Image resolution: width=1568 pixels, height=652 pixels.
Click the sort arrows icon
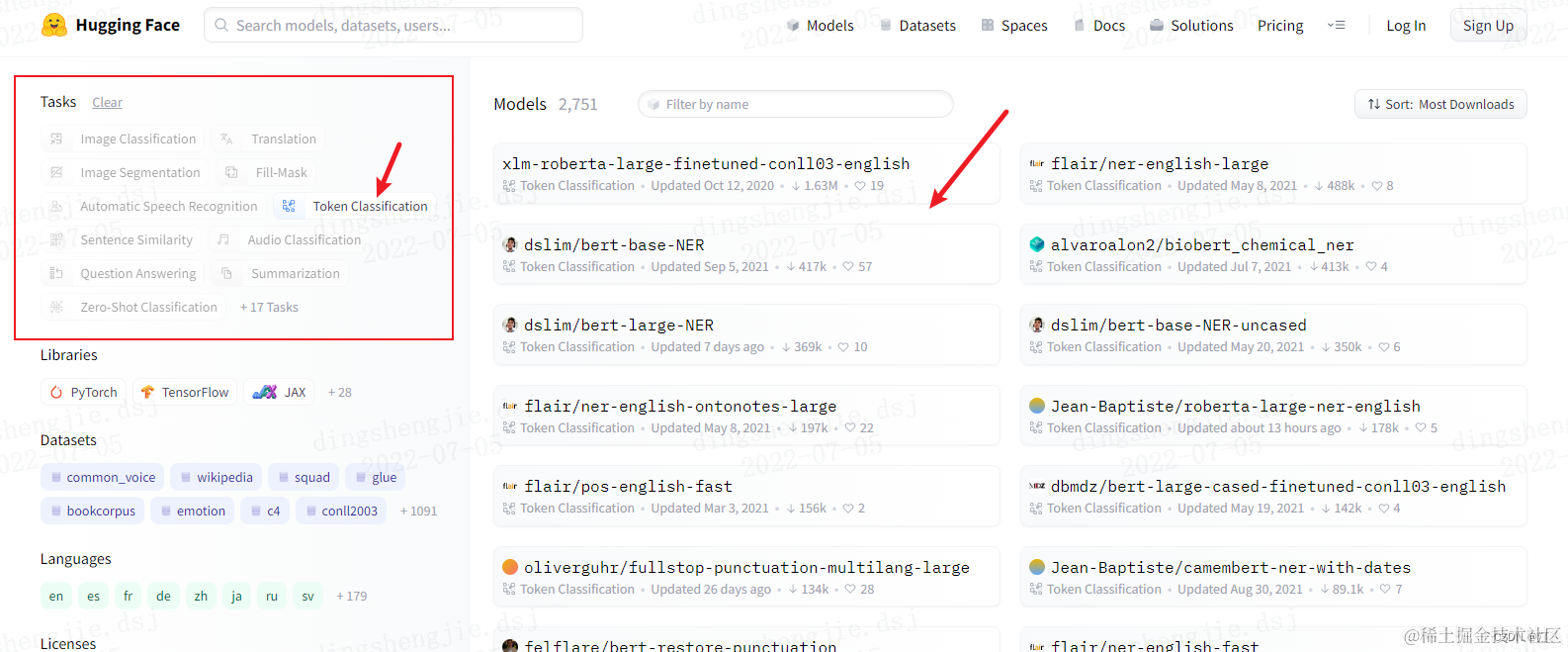(1373, 104)
